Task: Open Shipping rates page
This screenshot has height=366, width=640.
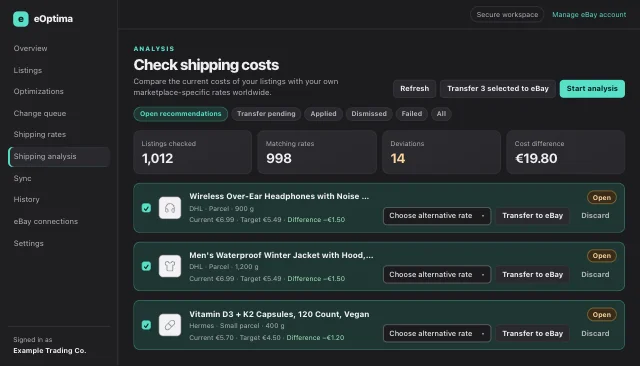Action: click(40, 135)
